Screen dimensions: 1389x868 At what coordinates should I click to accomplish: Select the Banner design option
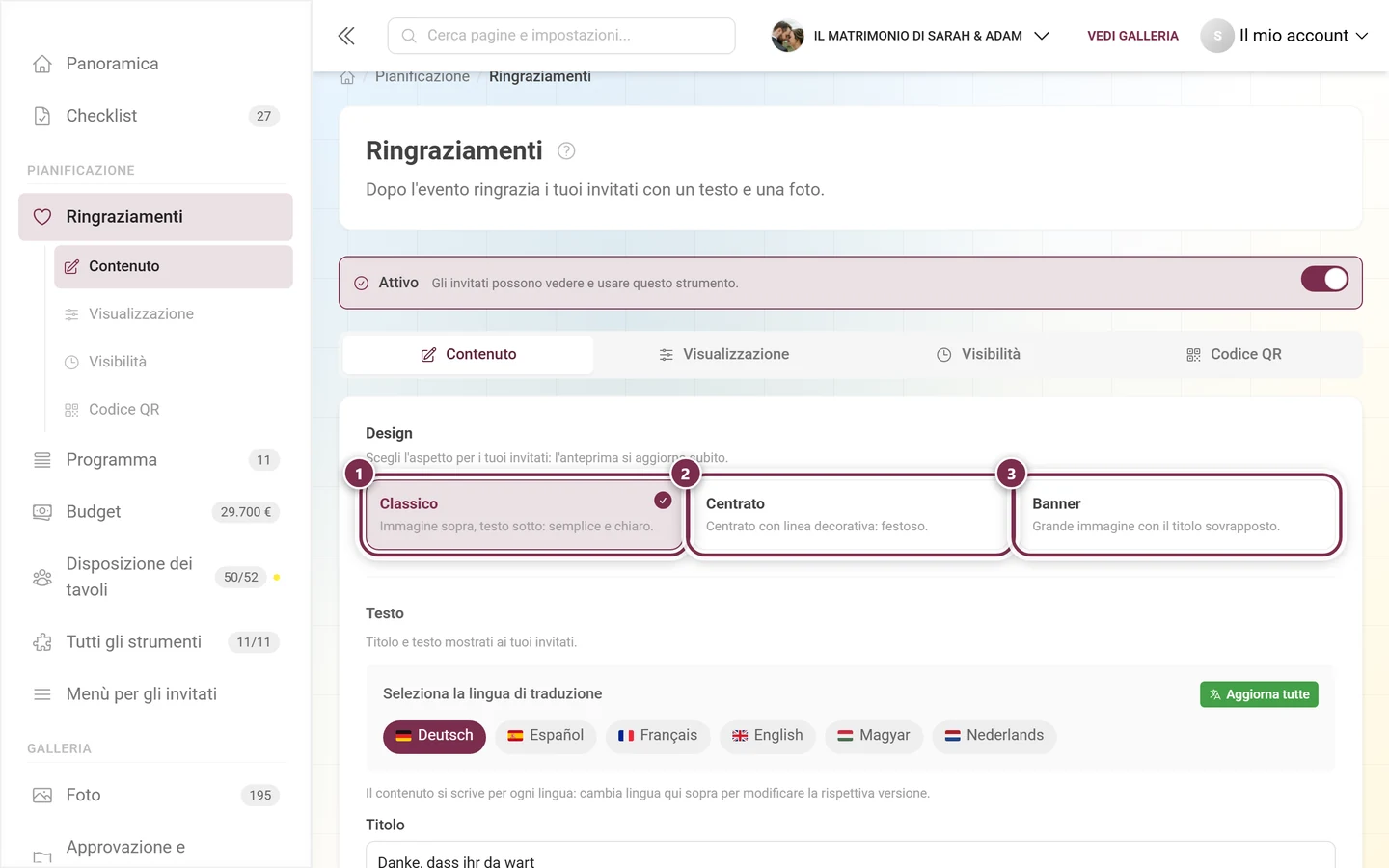[1177, 515]
